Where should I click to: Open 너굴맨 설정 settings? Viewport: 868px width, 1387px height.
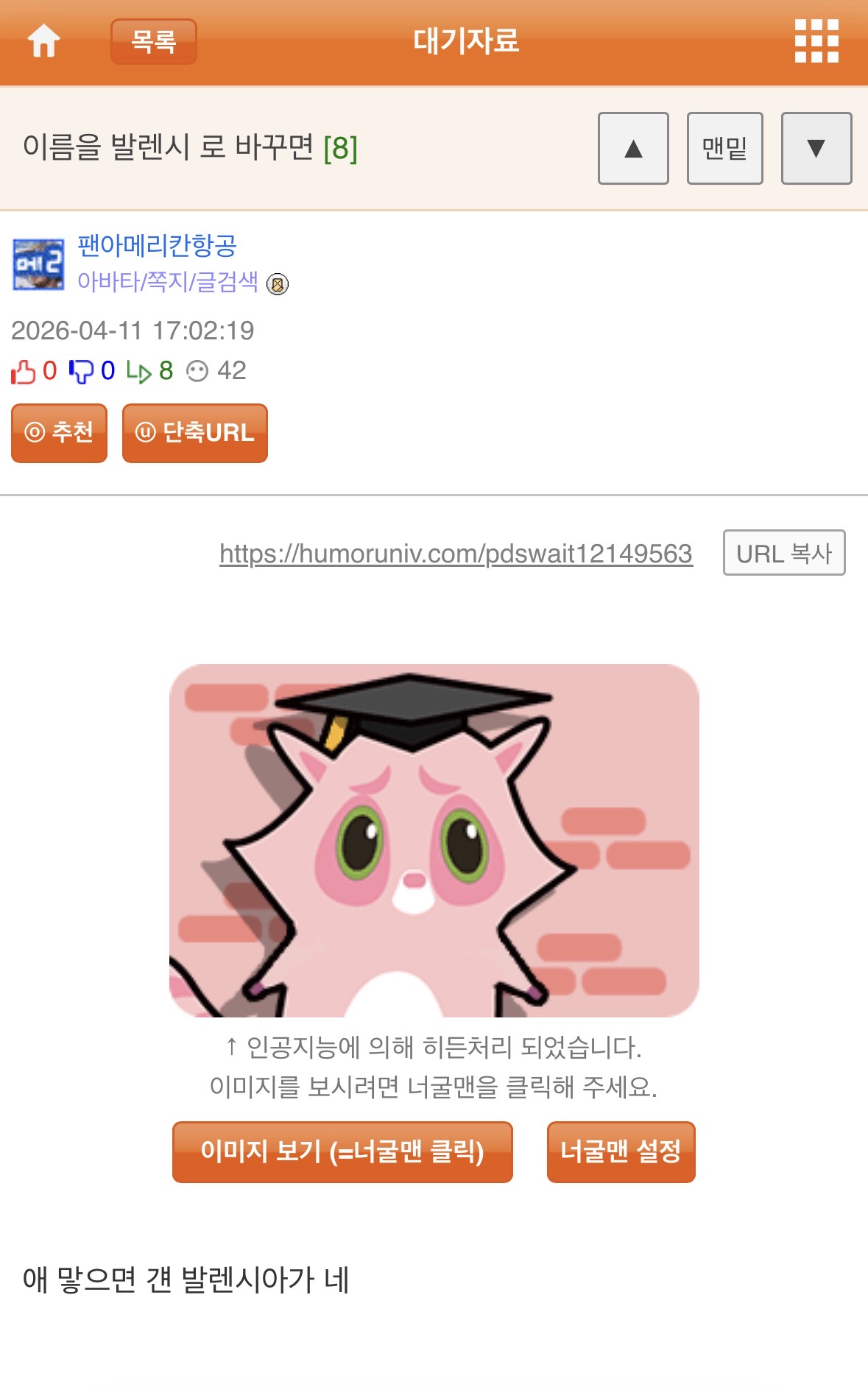click(621, 1151)
